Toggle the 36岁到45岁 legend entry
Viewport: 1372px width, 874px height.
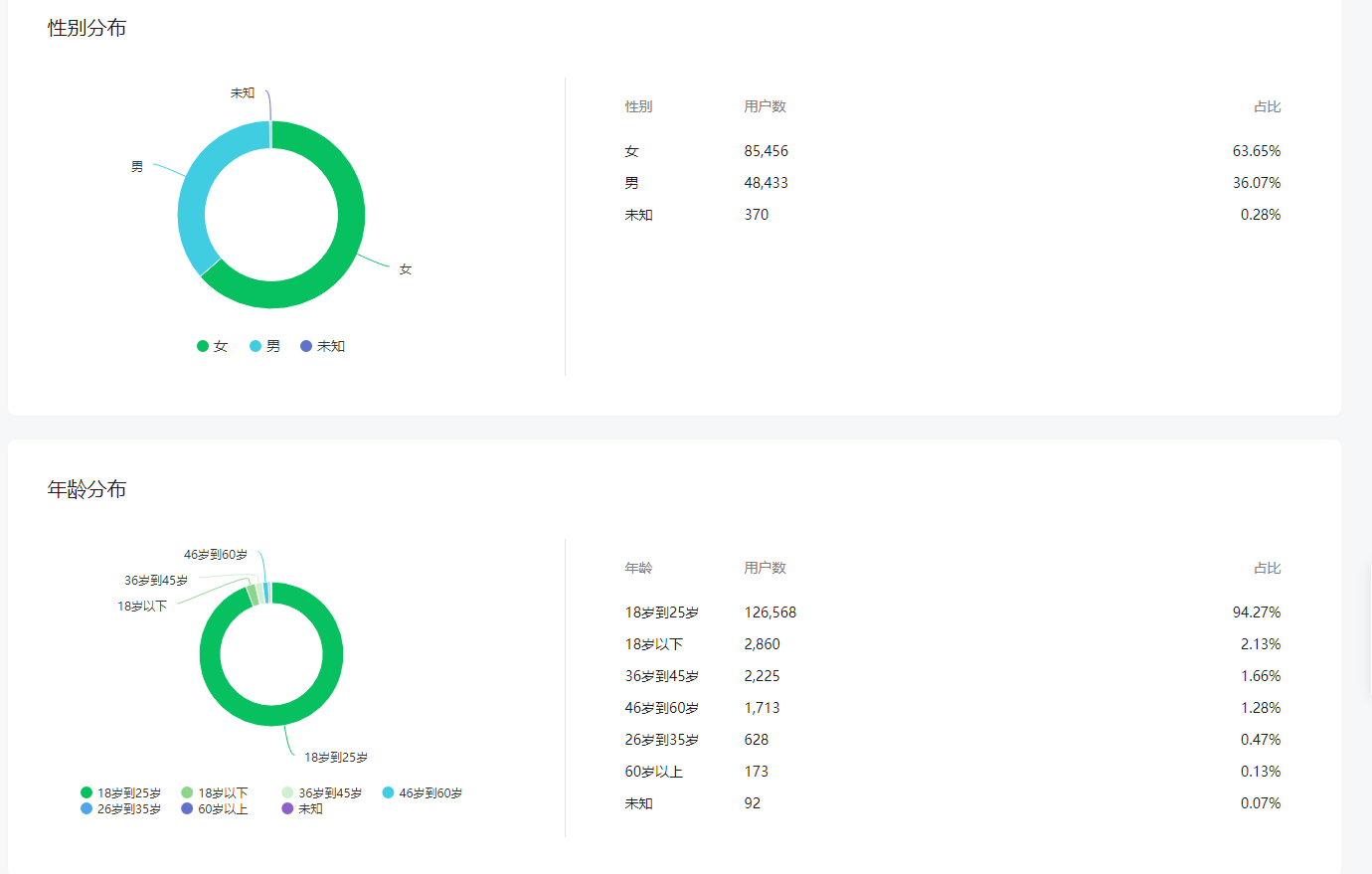point(321,792)
